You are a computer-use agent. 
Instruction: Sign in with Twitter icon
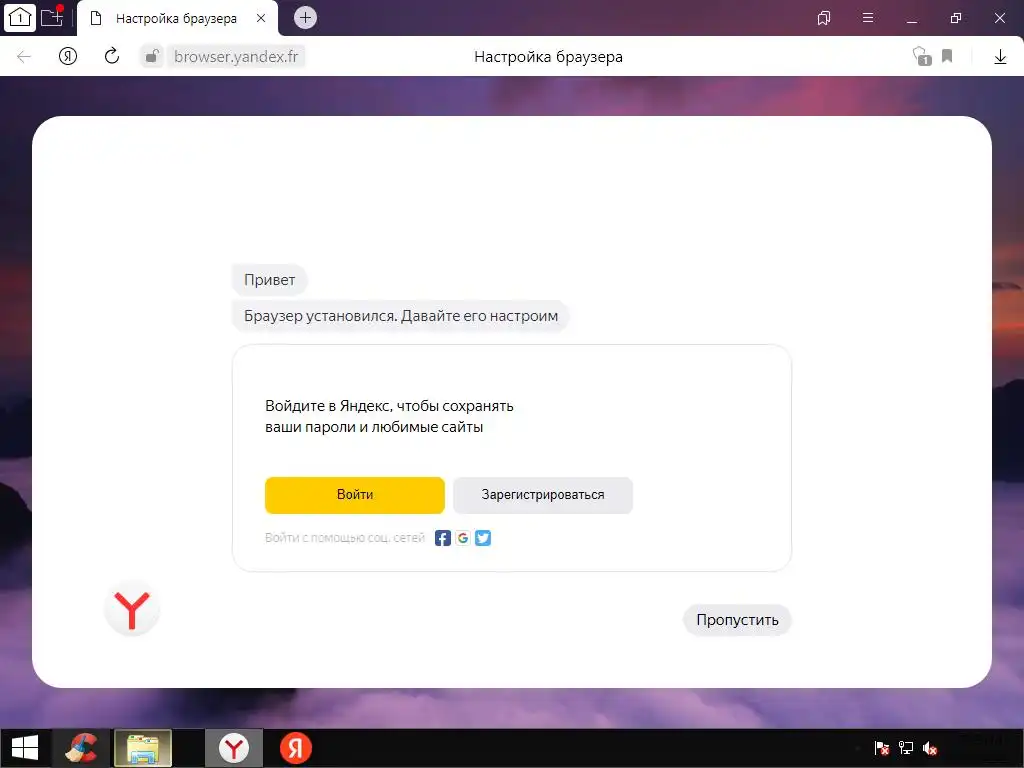tap(483, 538)
